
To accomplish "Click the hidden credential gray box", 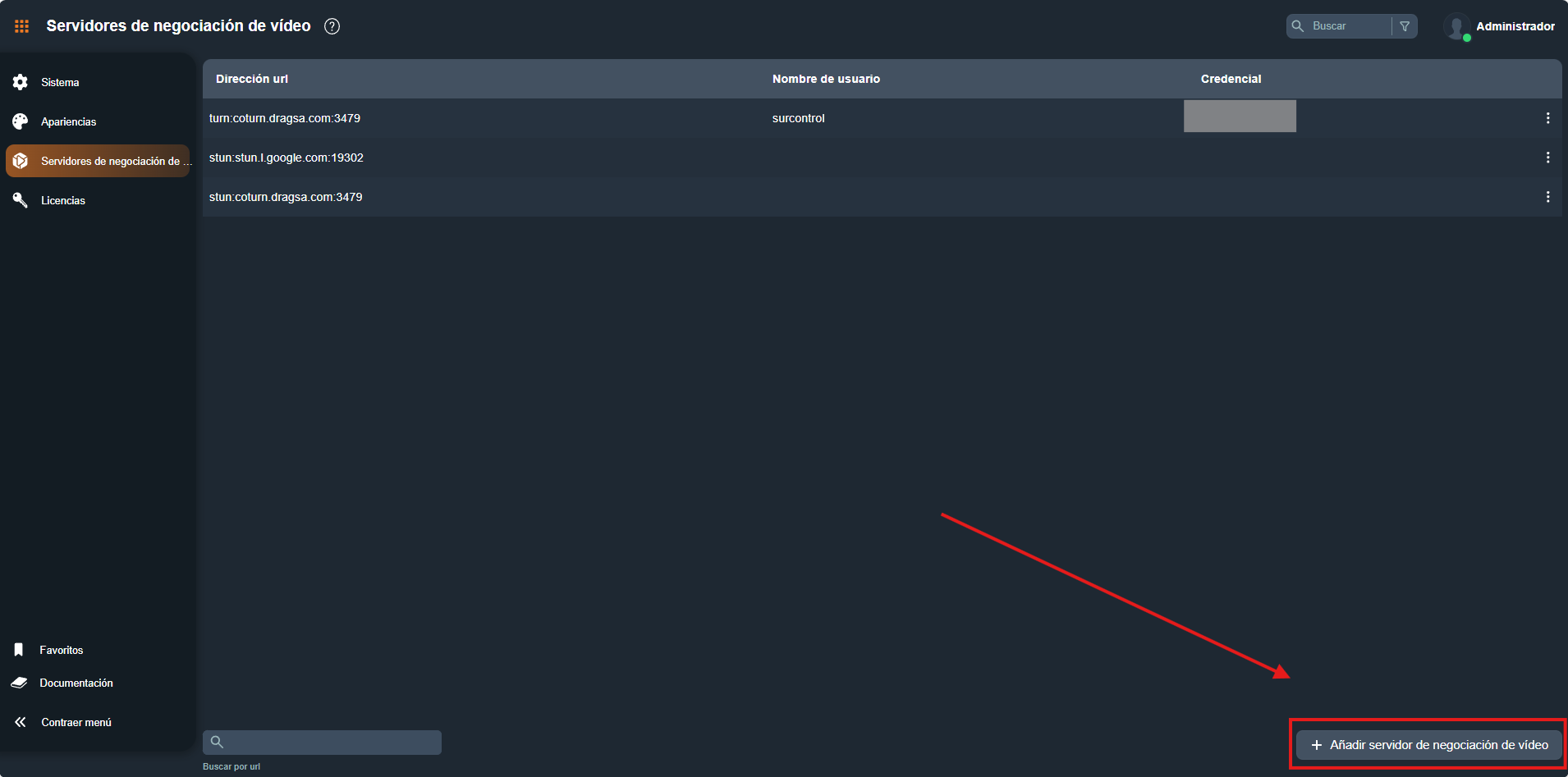I will [1240, 117].
